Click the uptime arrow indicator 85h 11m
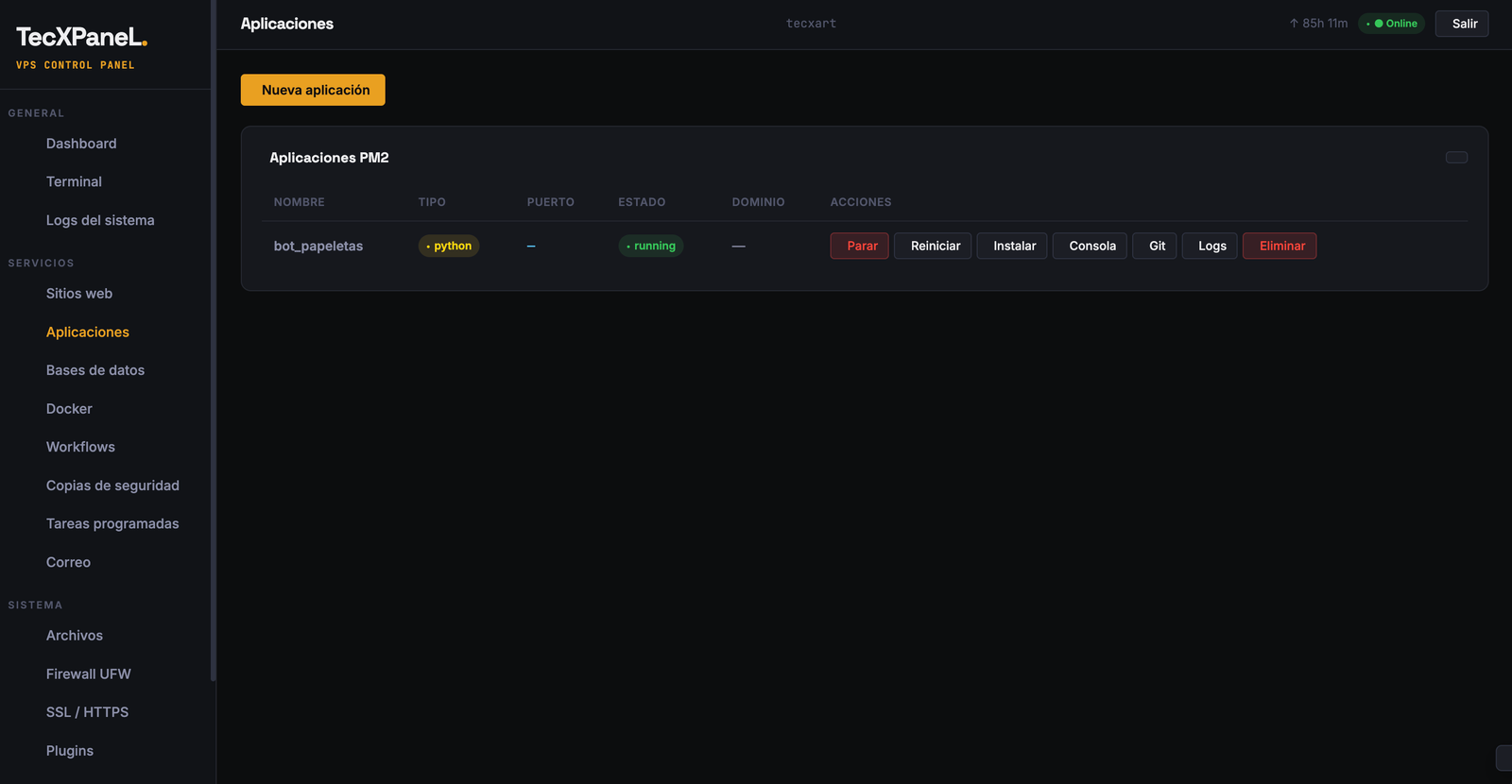This screenshot has height=784, width=1512. 1318,24
